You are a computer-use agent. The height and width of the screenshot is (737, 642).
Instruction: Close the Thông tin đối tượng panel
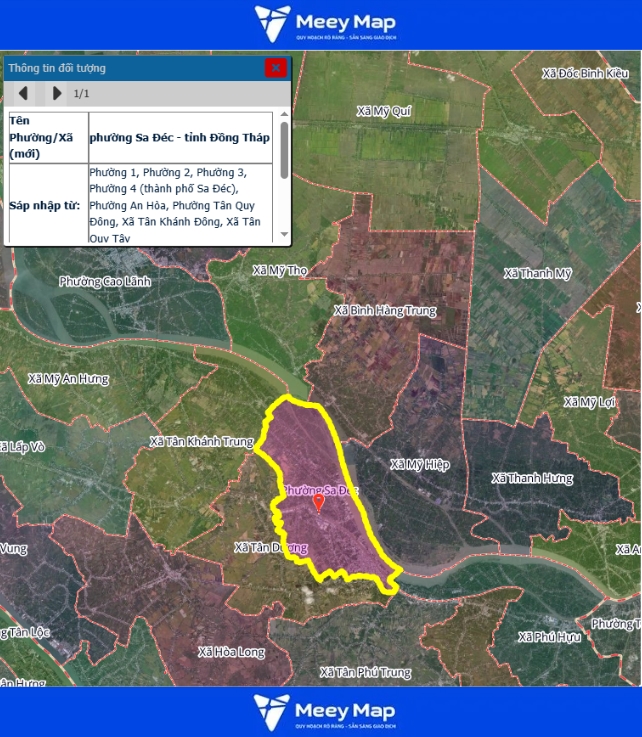pyautogui.click(x=276, y=68)
